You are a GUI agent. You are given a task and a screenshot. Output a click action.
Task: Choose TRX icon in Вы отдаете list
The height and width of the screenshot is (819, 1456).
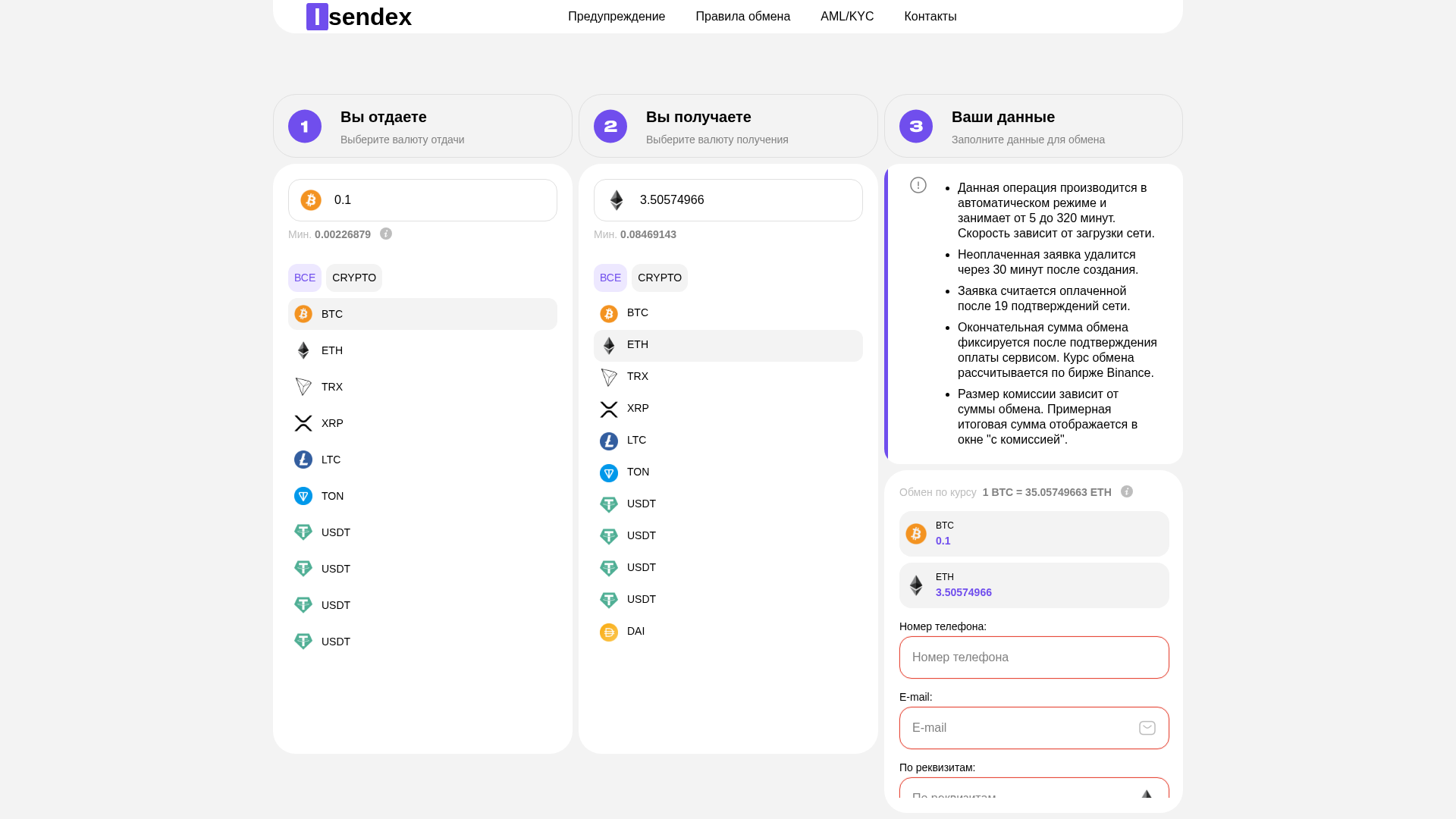[303, 387]
